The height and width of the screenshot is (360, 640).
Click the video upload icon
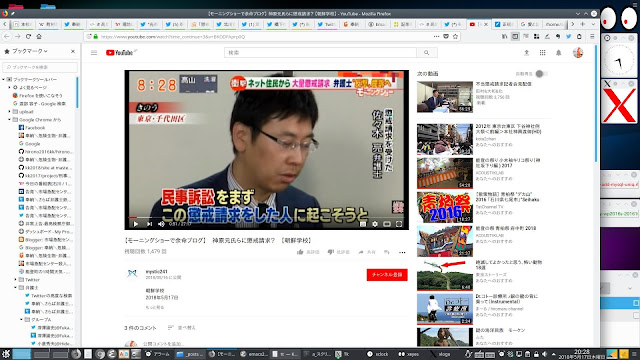(527, 53)
